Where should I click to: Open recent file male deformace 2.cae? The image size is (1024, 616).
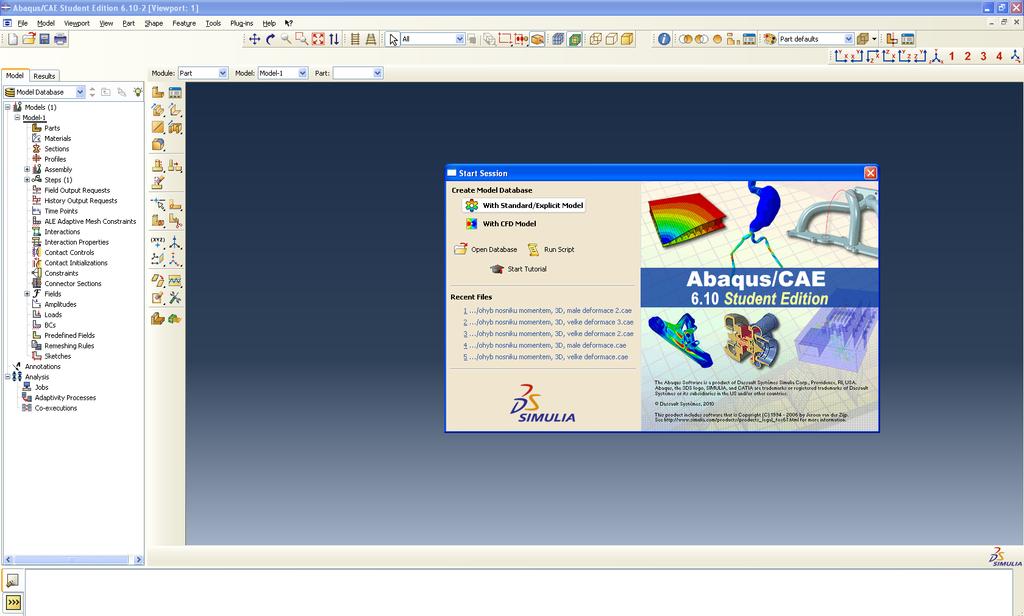coord(547,311)
